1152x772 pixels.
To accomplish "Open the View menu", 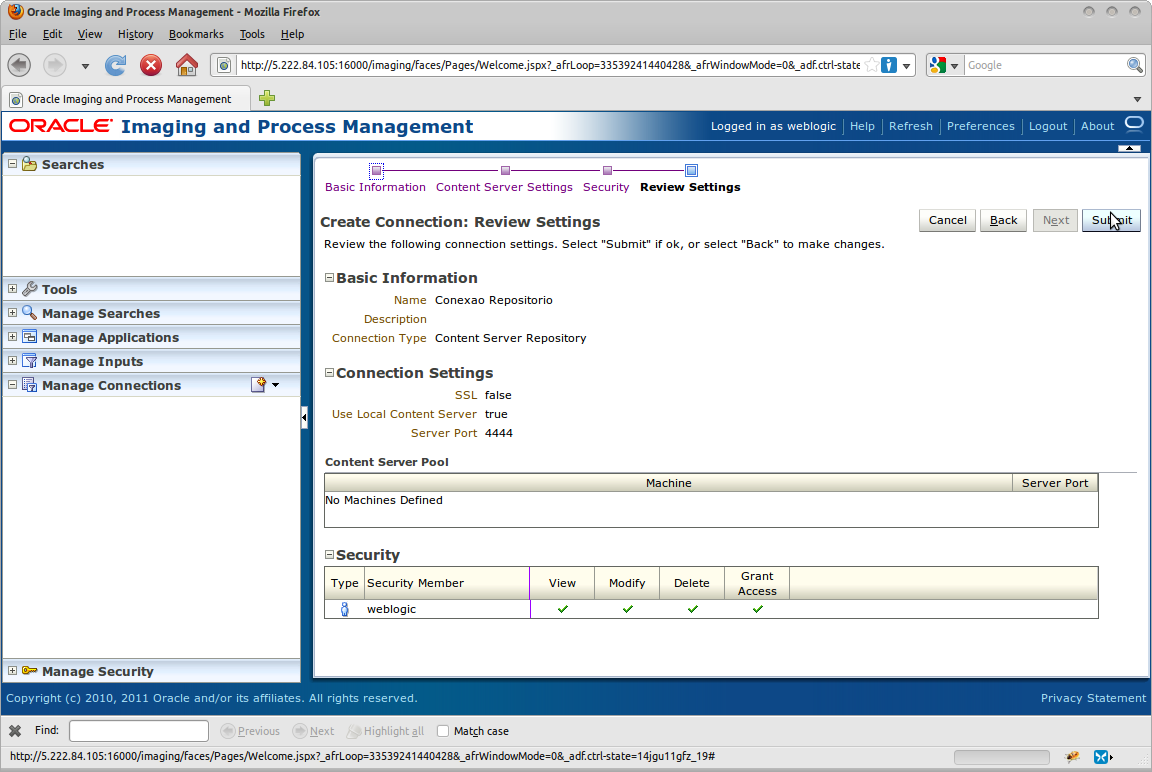I will [x=90, y=34].
